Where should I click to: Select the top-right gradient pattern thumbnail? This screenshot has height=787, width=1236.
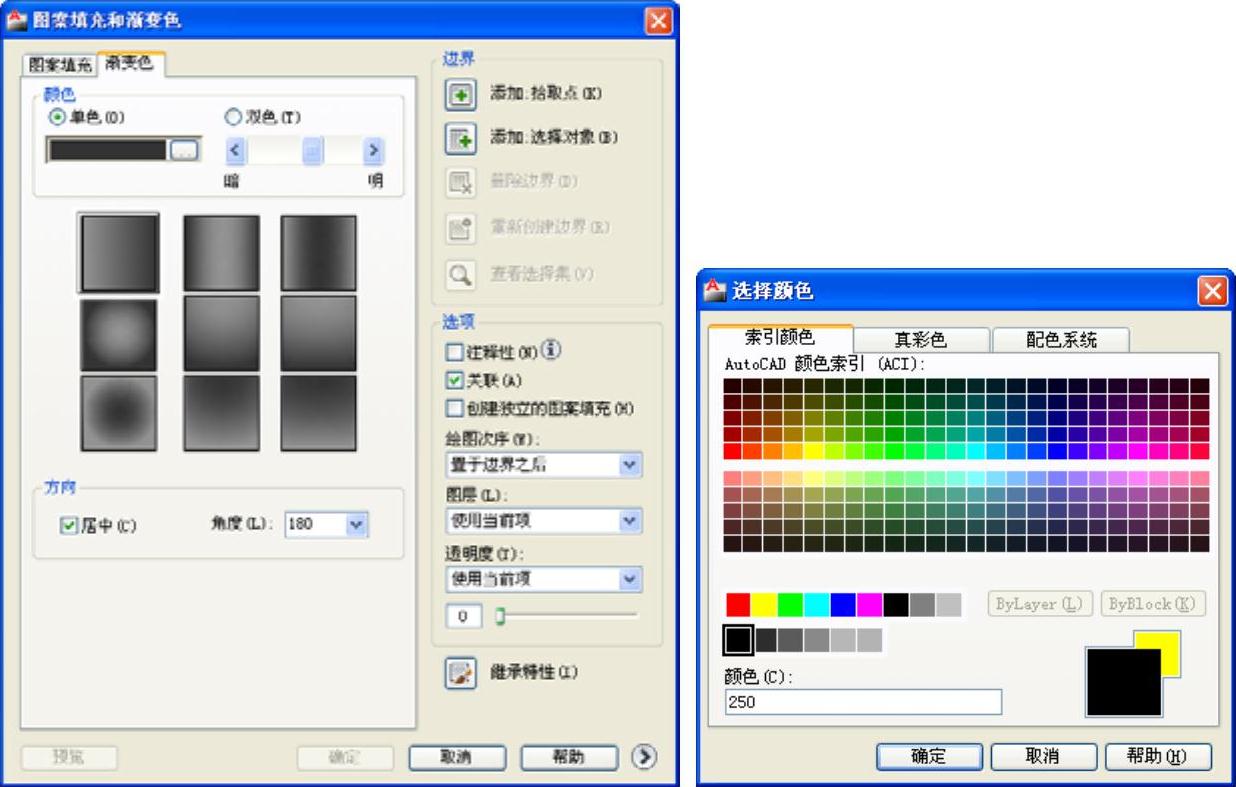(319, 254)
